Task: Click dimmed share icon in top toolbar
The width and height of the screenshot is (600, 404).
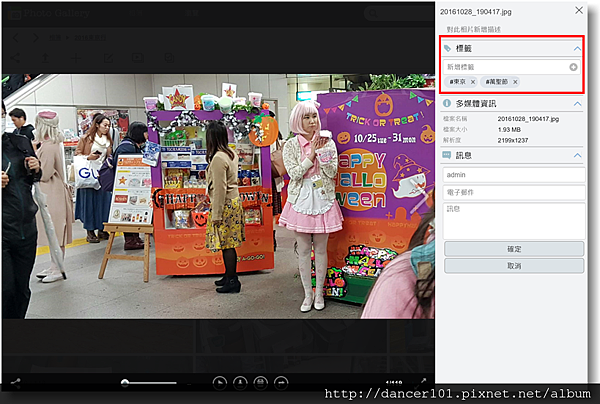Action: coord(15,58)
